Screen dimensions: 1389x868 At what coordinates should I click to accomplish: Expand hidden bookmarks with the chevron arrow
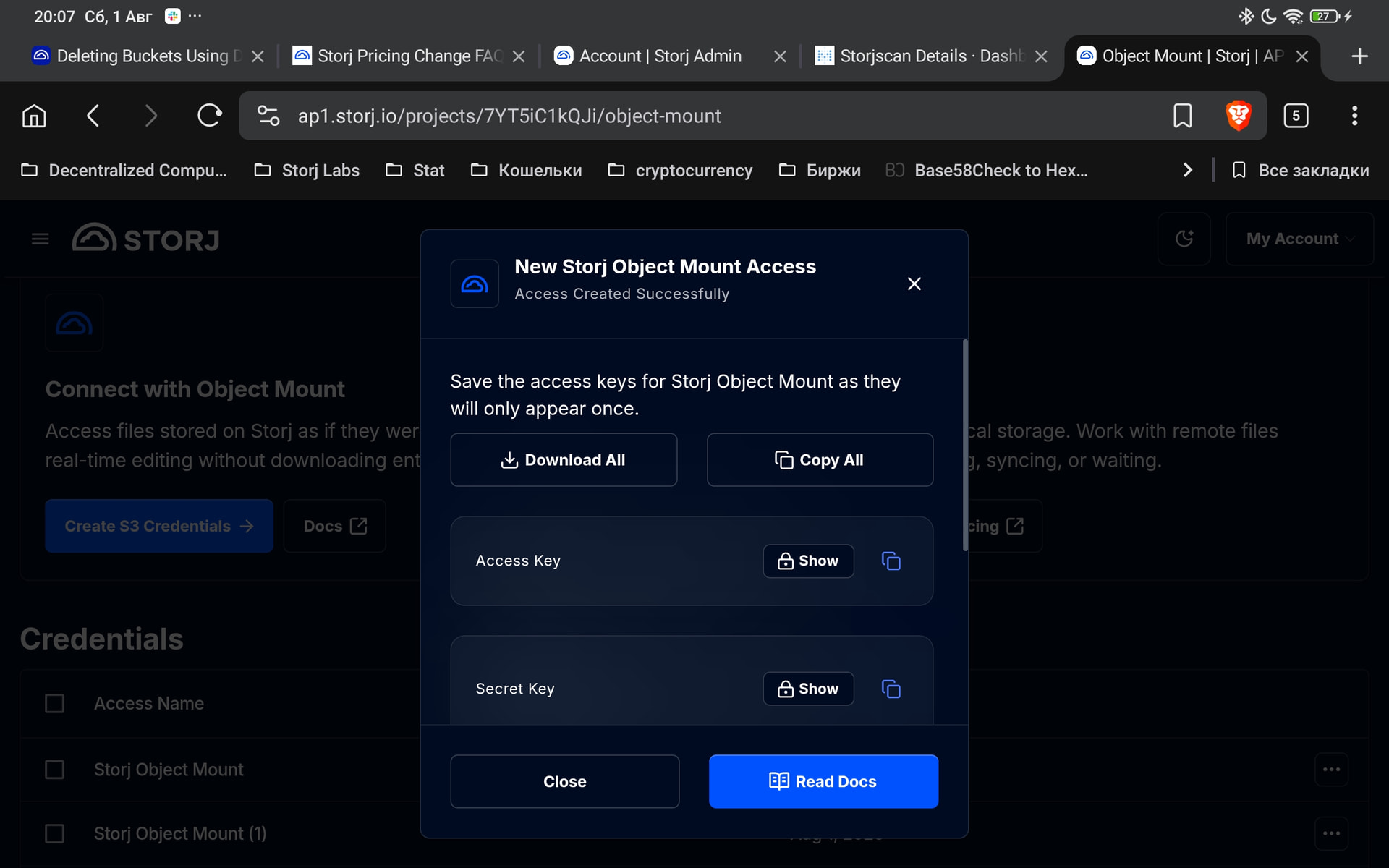(x=1187, y=170)
